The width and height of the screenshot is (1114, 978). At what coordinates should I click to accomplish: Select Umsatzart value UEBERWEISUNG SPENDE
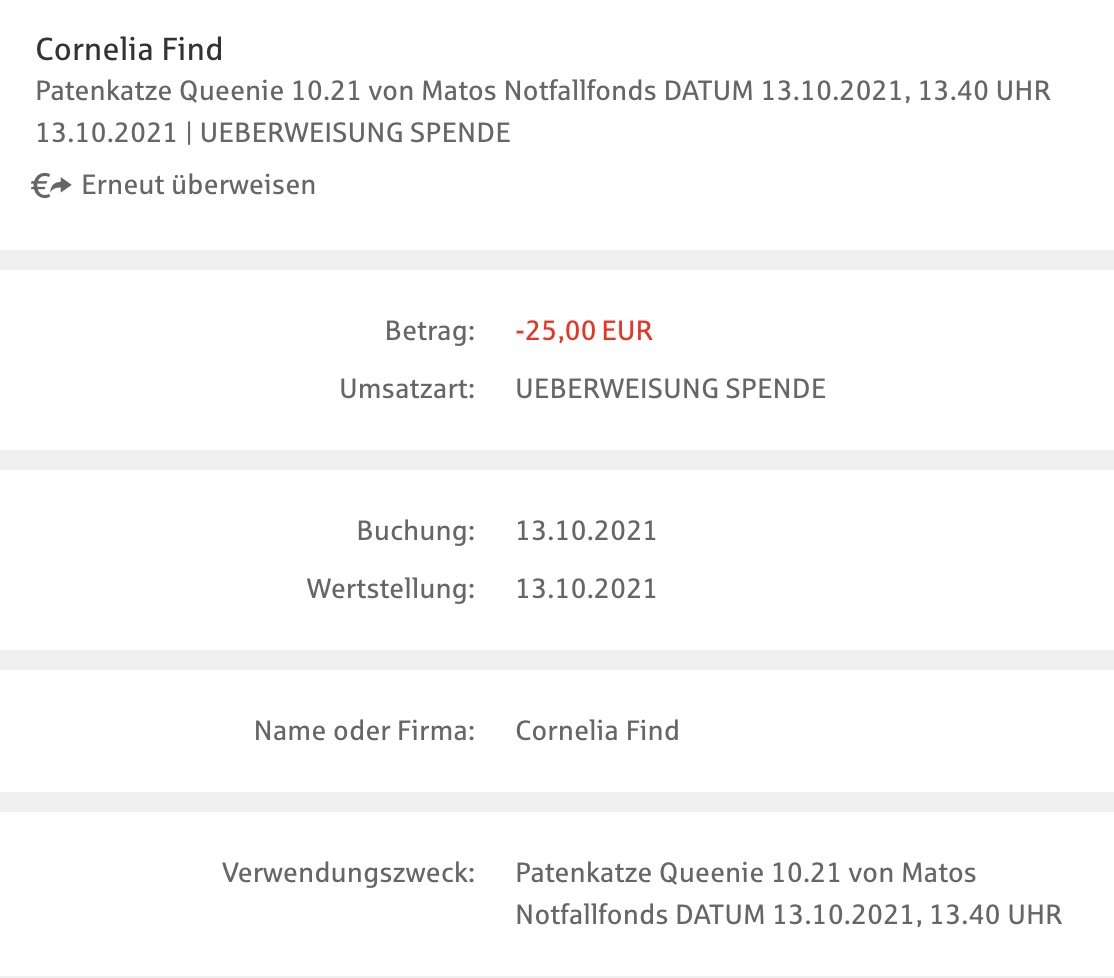point(671,389)
